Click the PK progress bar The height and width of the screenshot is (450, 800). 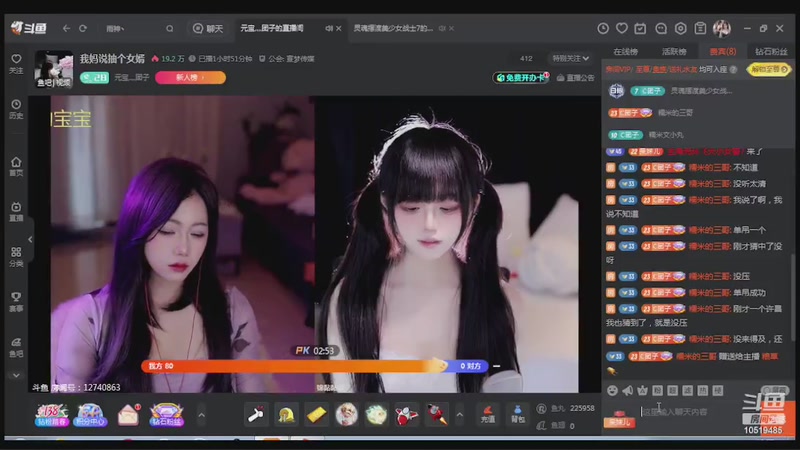point(314,366)
